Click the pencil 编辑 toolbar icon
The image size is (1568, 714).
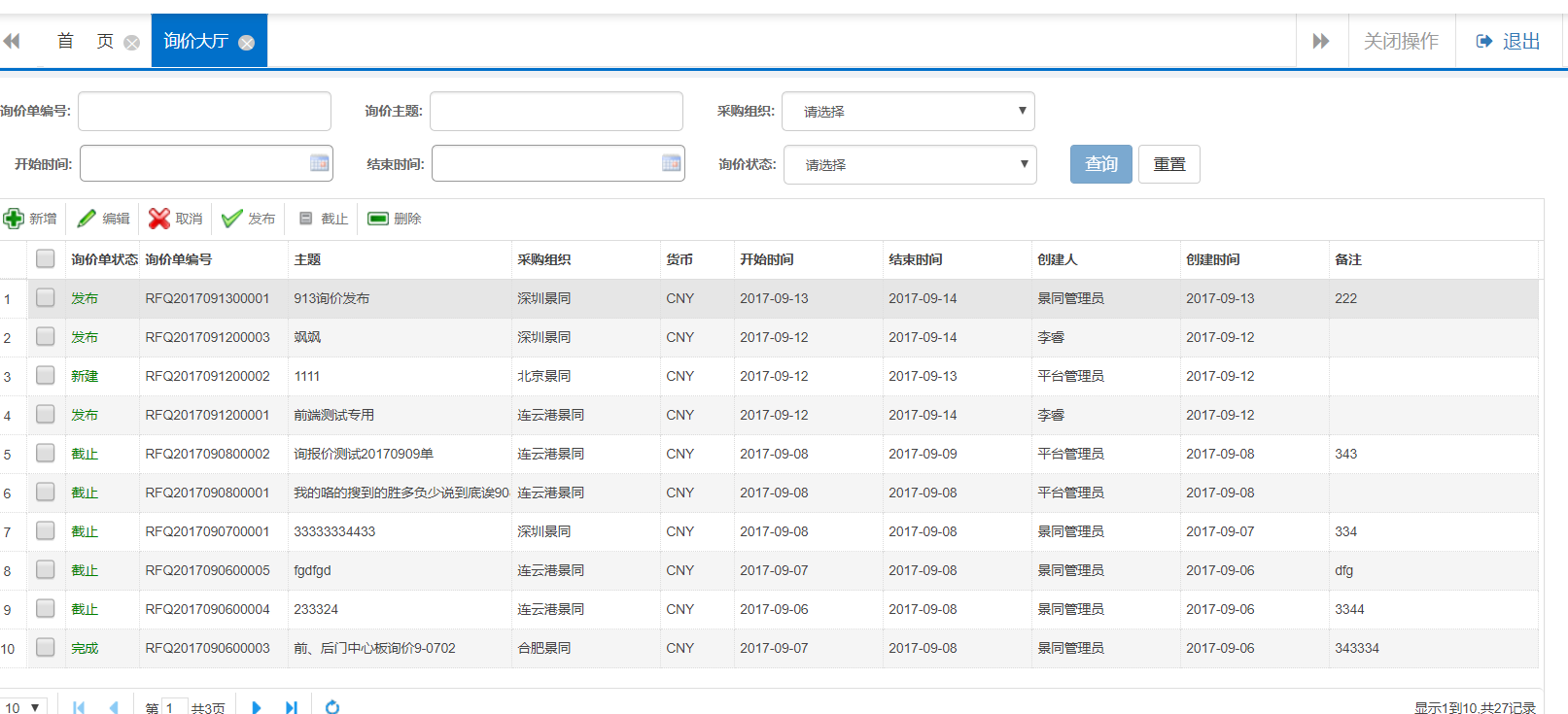point(87,219)
